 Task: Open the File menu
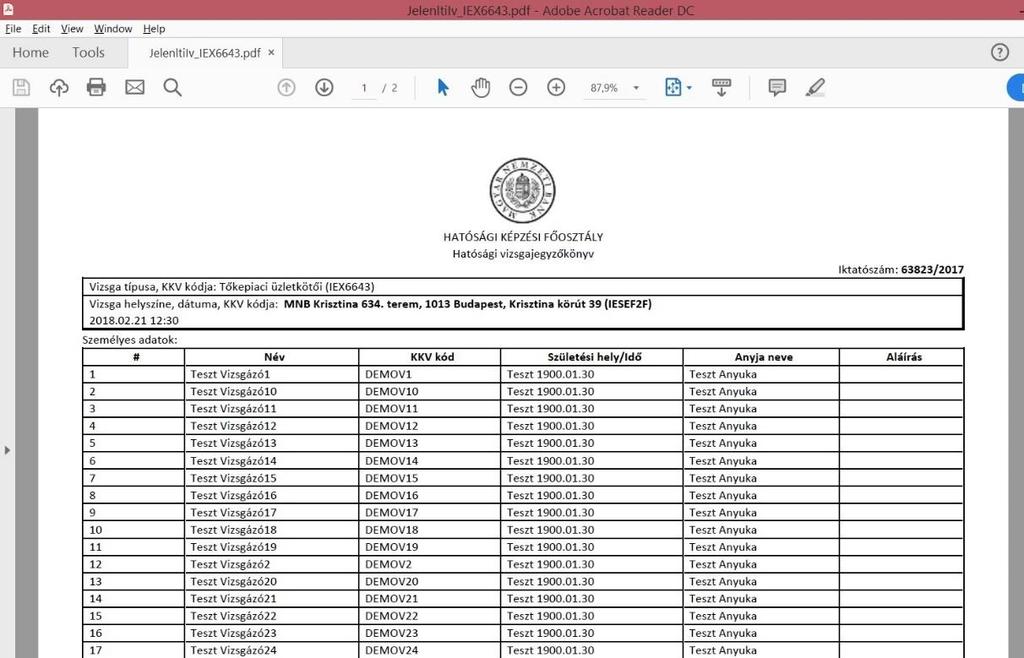(x=13, y=29)
